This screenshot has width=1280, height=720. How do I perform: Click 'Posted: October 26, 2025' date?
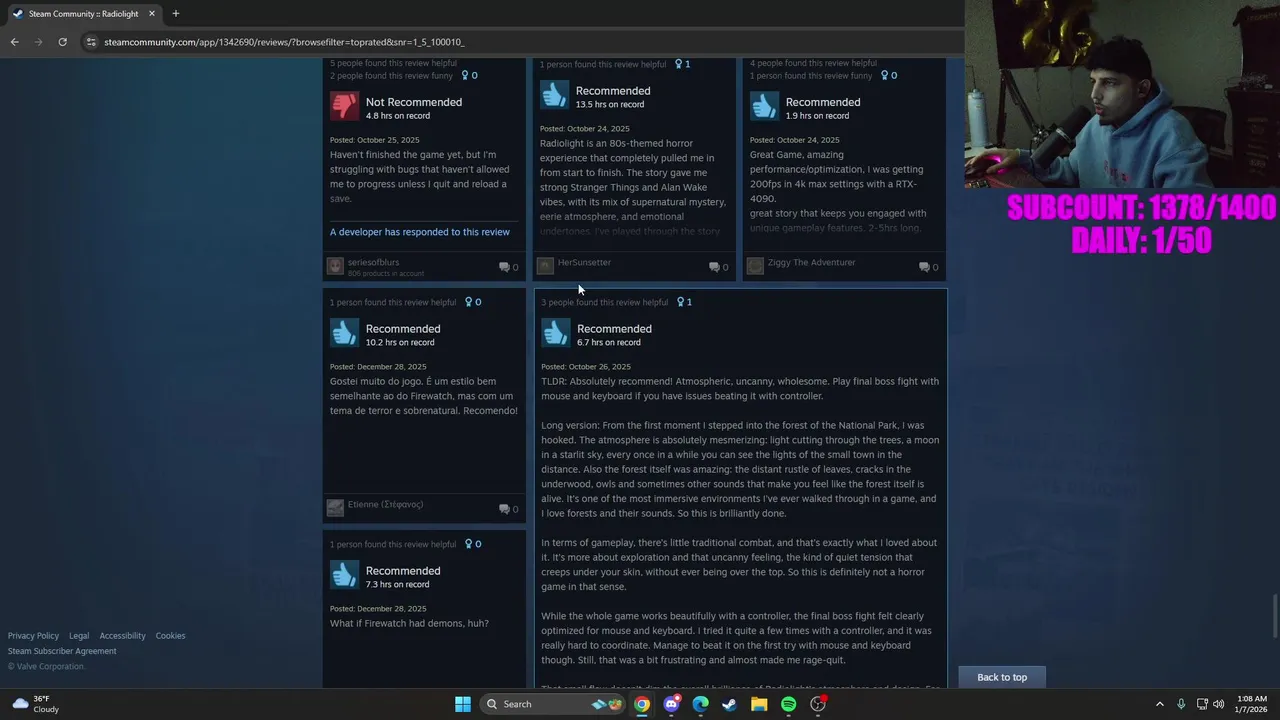coord(586,367)
